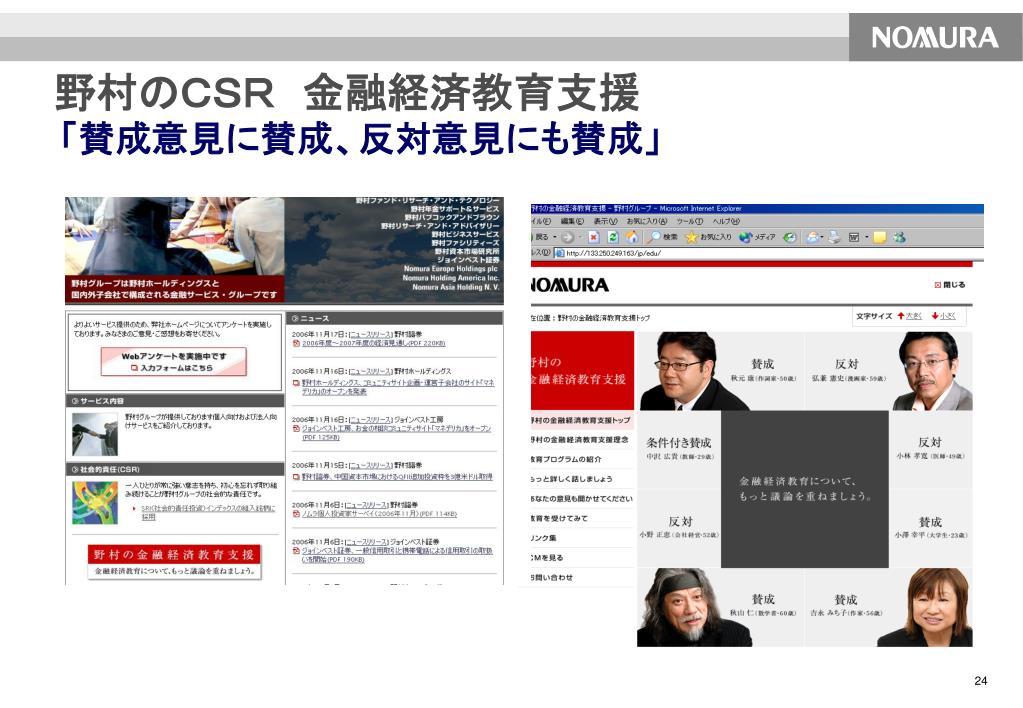
Task: Click 条件付き賛成 中沢 広貴 opinion tile
Action: click(679, 450)
